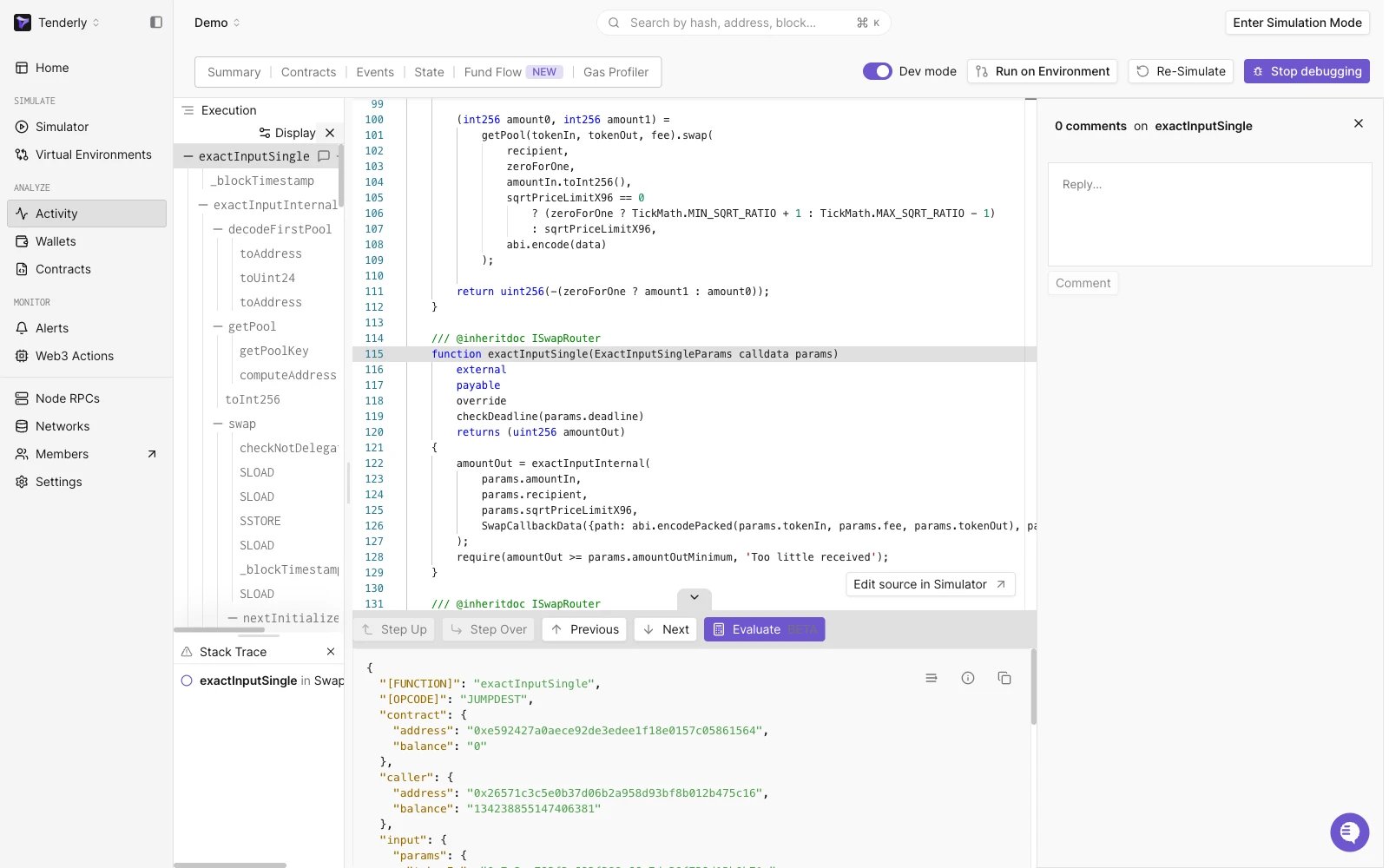
Task: Select the SSTORE row in execution tree
Action: point(260,521)
